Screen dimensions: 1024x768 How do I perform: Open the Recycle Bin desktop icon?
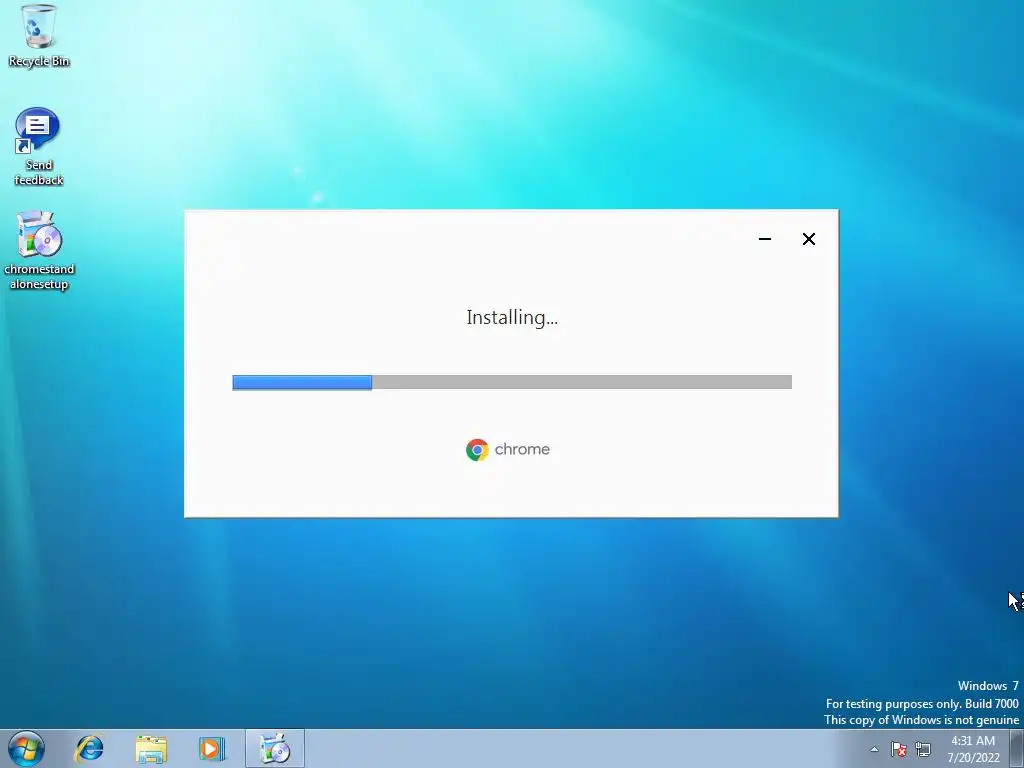click(39, 36)
